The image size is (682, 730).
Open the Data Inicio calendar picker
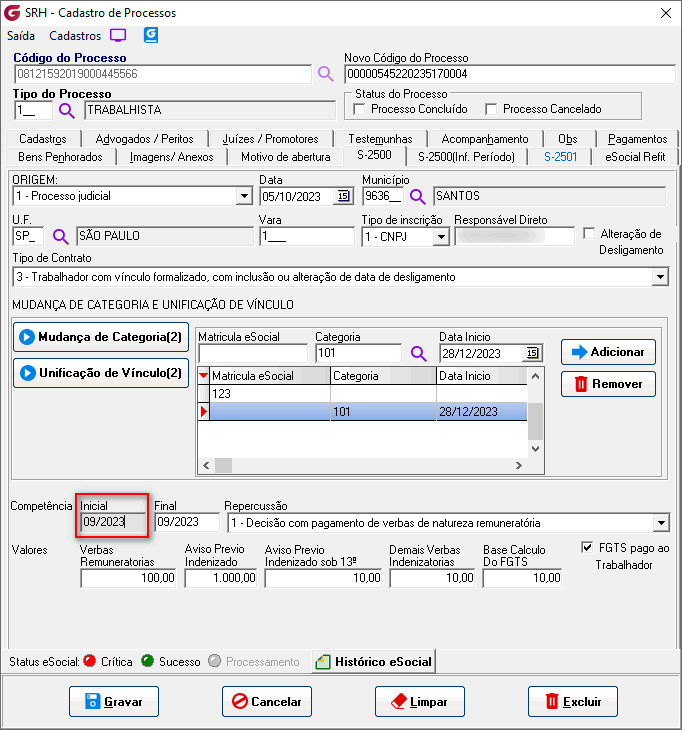click(532, 353)
